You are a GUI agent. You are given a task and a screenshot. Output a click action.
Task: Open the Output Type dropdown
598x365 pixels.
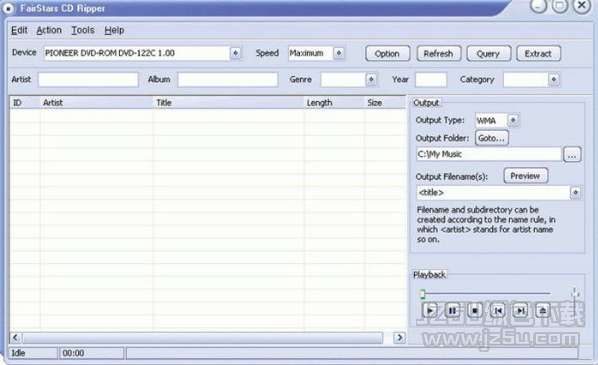(513, 121)
